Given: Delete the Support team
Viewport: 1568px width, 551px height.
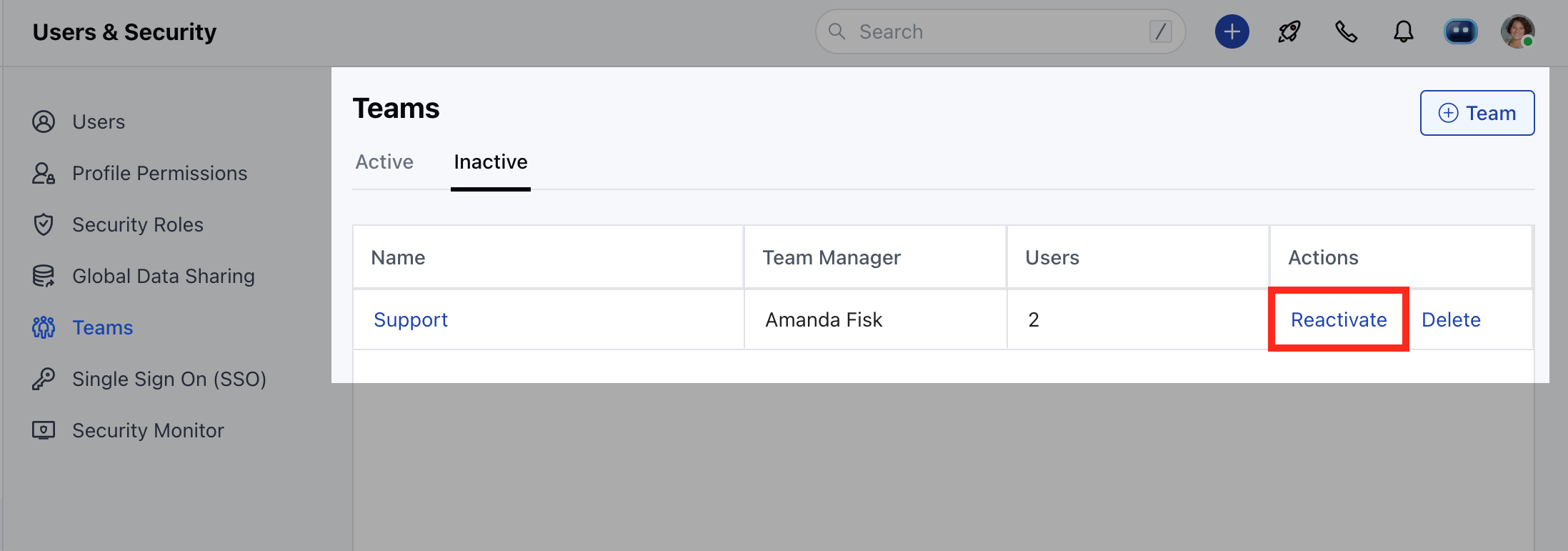Looking at the screenshot, I should click(1451, 320).
